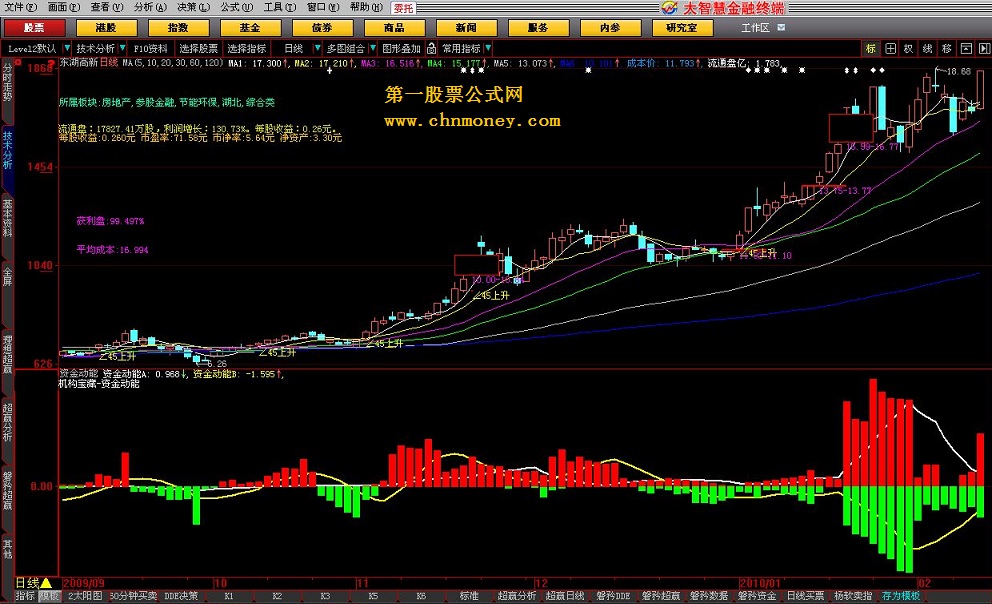Click the 内参 button
Viewport: 992px width, 604px height.
(611, 28)
